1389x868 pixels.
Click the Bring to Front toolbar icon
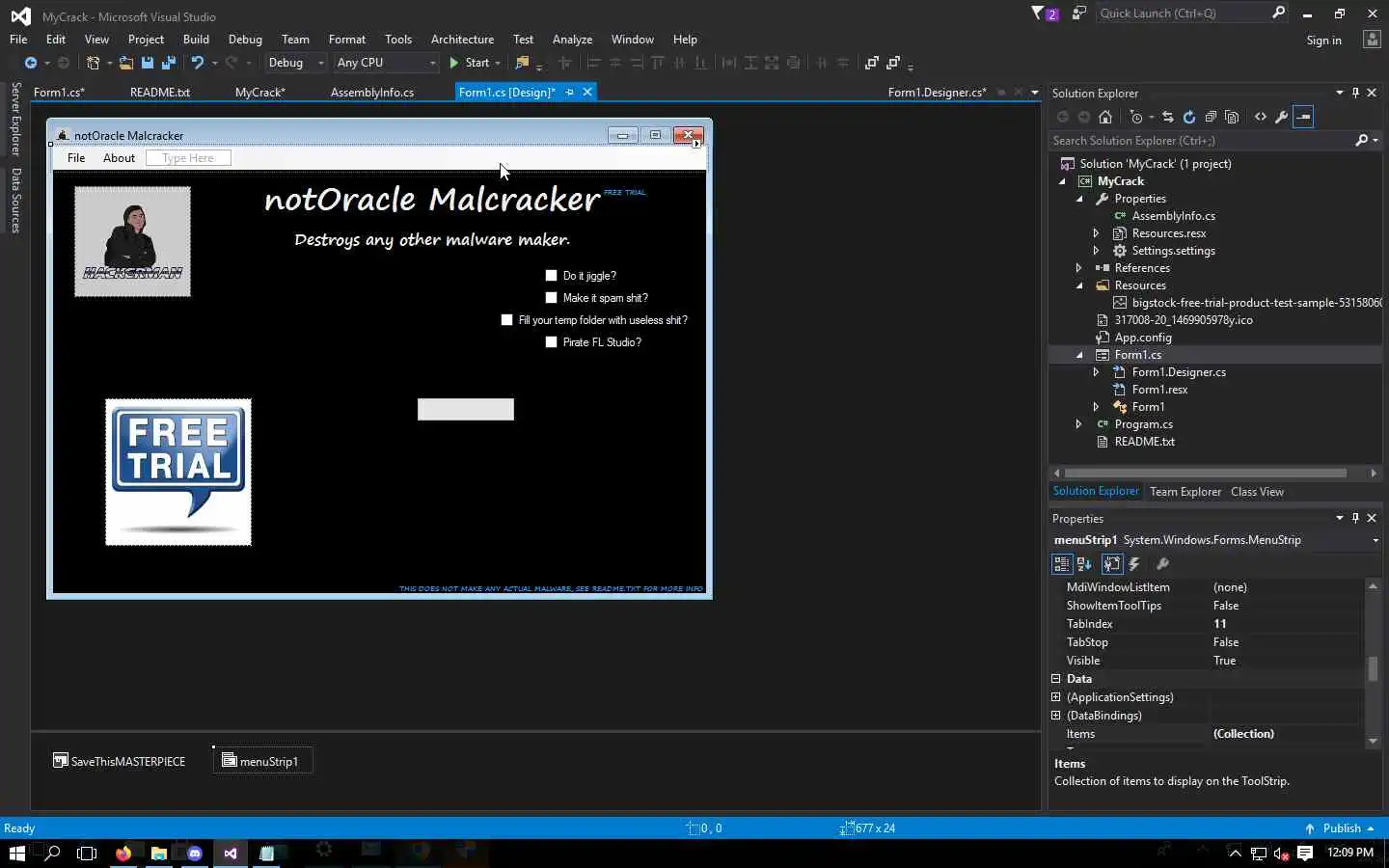coord(872,63)
